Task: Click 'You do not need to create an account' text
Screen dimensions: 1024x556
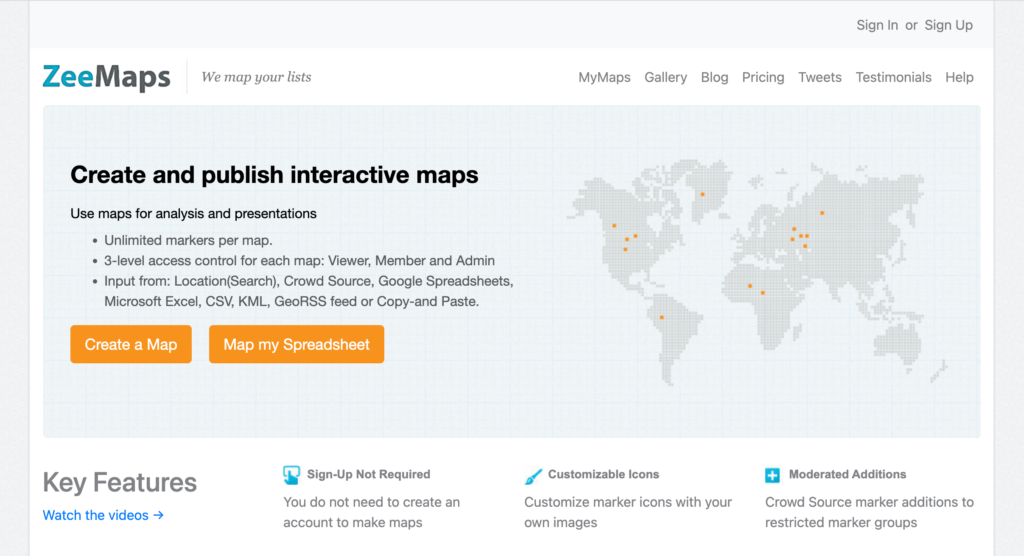Action: click(372, 512)
